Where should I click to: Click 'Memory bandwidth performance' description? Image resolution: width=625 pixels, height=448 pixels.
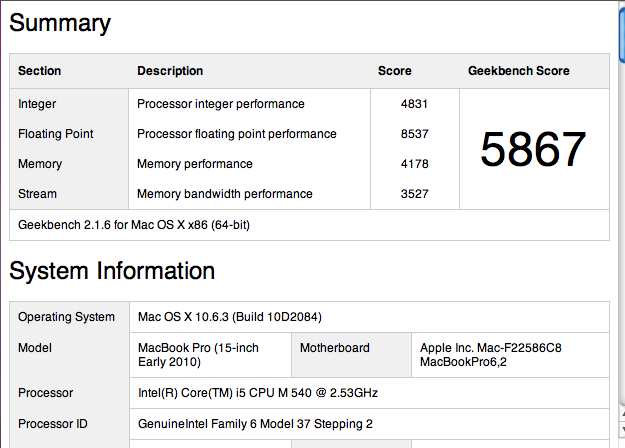pyautogui.click(x=225, y=194)
